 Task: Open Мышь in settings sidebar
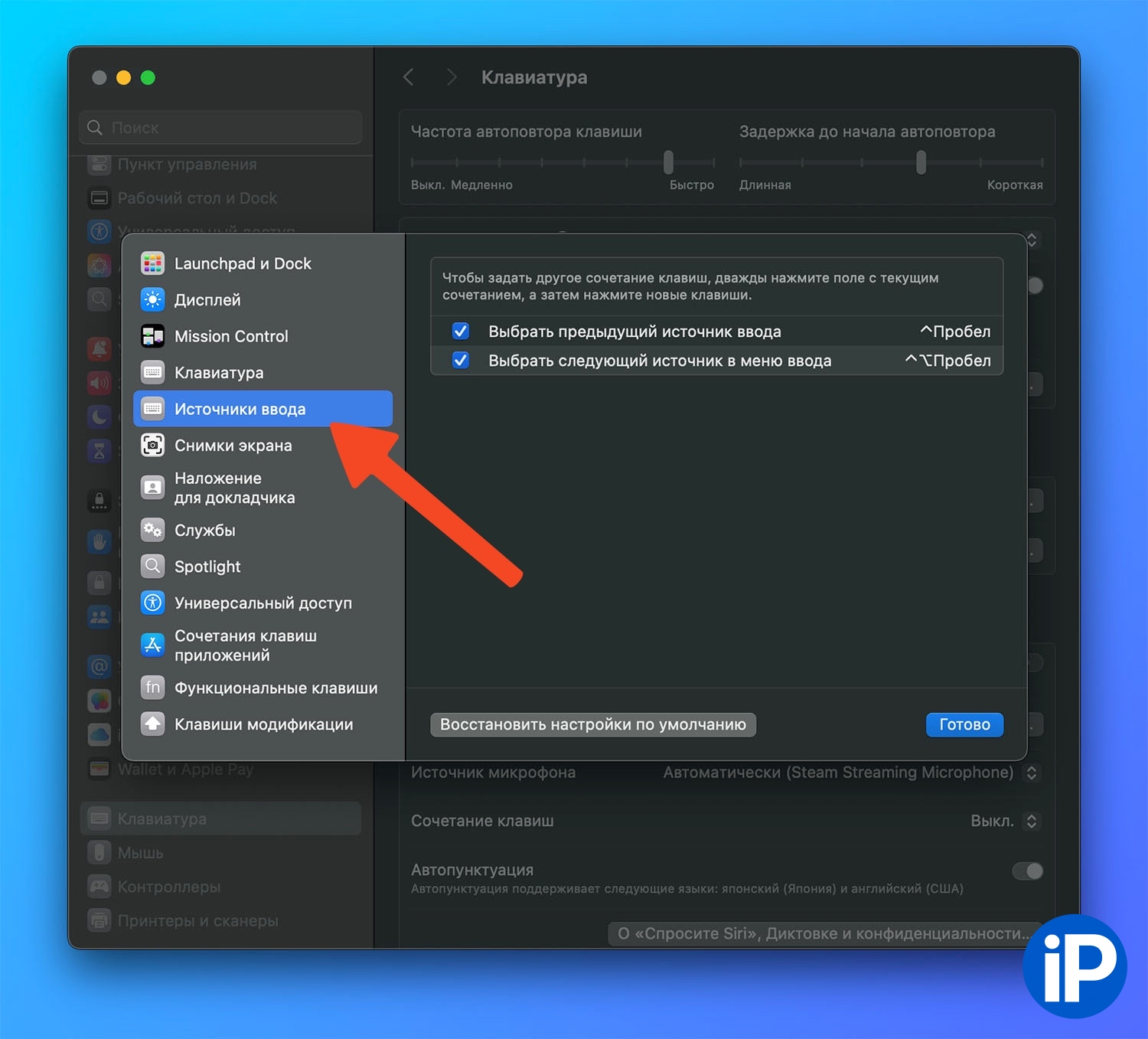pos(220,853)
